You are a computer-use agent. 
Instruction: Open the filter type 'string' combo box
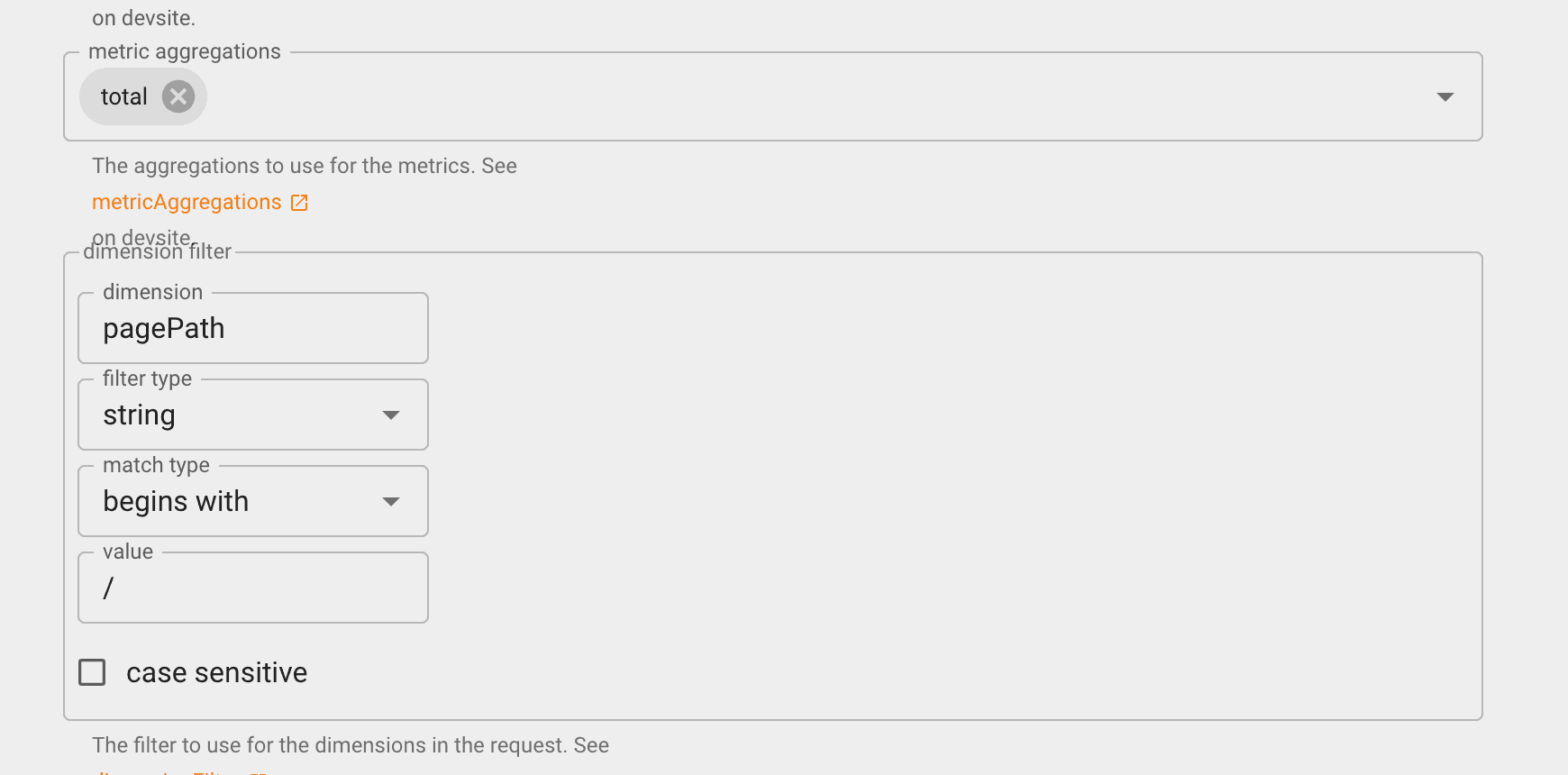[x=253, y=415]
